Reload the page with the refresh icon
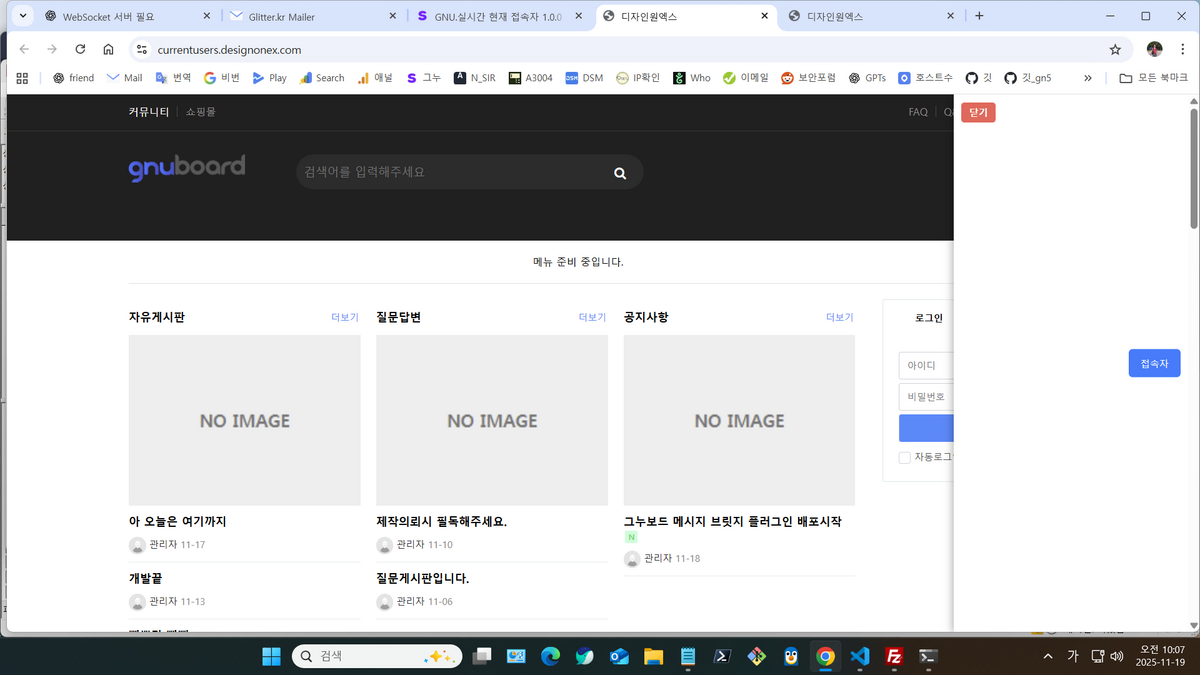 pos(80,49)
